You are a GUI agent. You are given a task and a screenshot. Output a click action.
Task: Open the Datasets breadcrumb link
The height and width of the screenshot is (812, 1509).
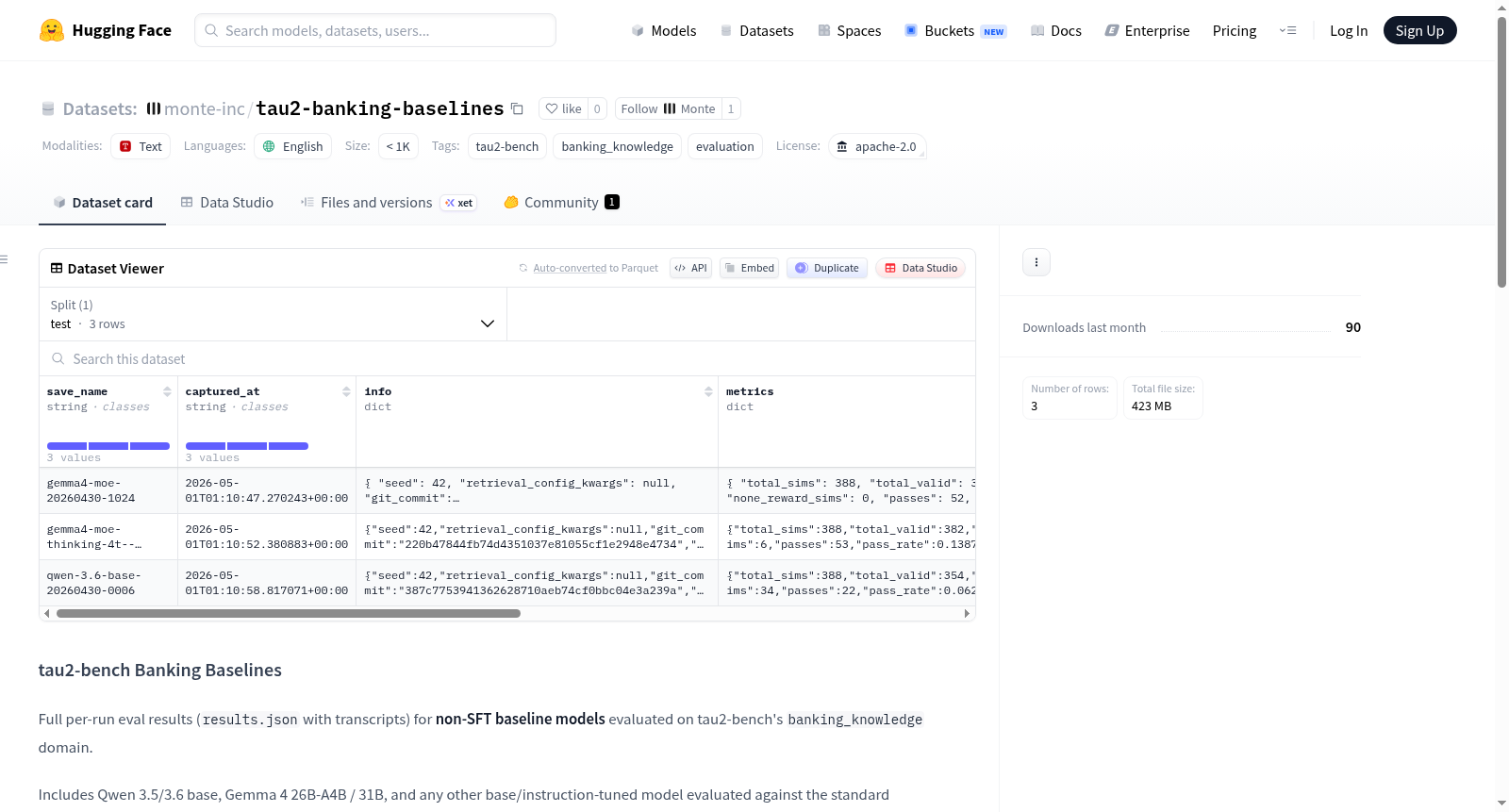(100, 108)
